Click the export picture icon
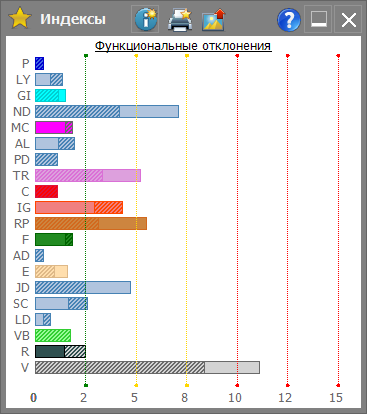The width and height of the screenshot is (367, 414). pyautogui.click(x=214, y=20)
